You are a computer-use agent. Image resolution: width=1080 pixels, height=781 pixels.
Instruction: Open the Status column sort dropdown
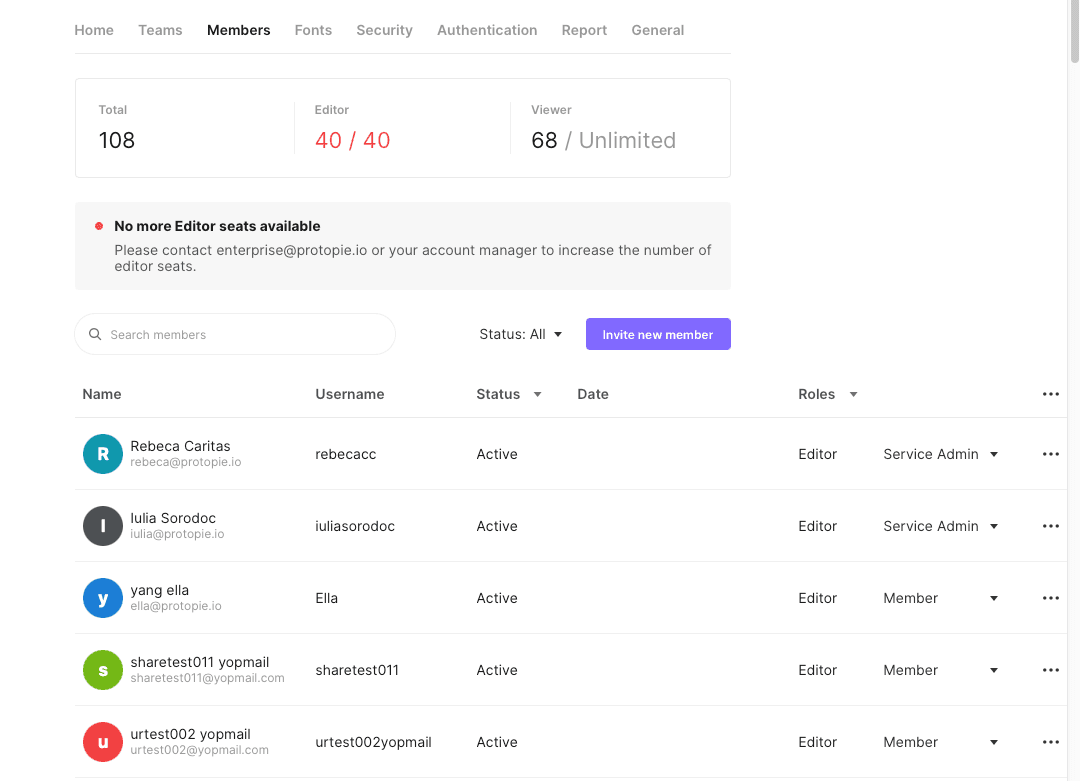point(537,394)
